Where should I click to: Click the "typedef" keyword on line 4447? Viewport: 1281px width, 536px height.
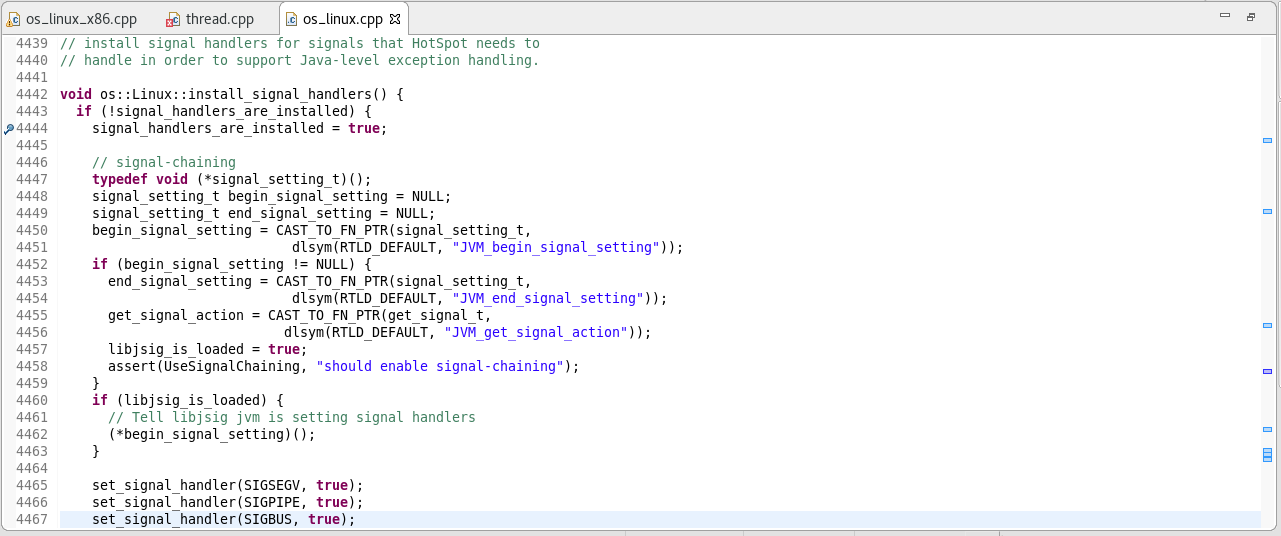click(120, 180)
